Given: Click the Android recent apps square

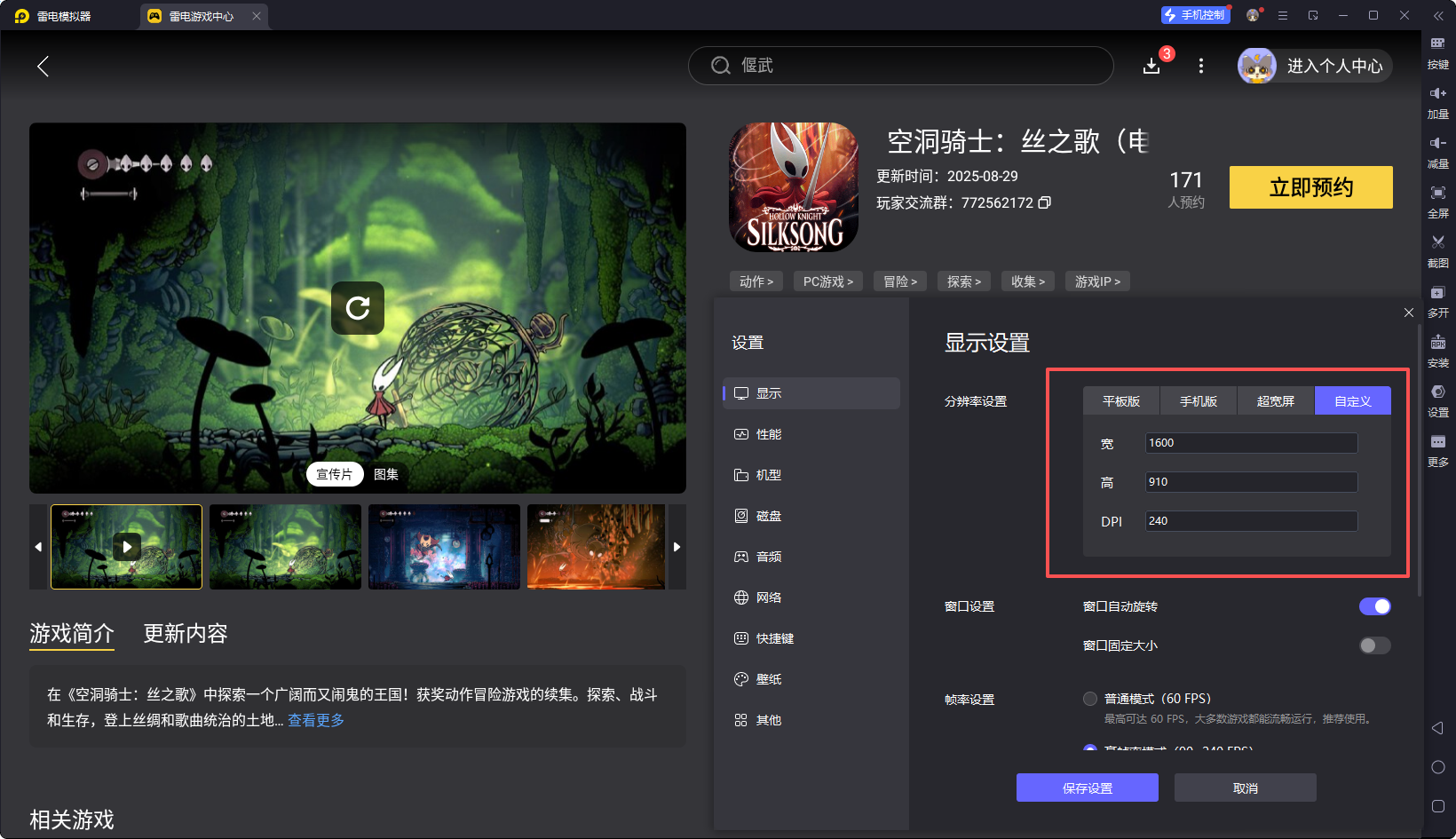Looking at the screenshot, I should click(1438, 806).
